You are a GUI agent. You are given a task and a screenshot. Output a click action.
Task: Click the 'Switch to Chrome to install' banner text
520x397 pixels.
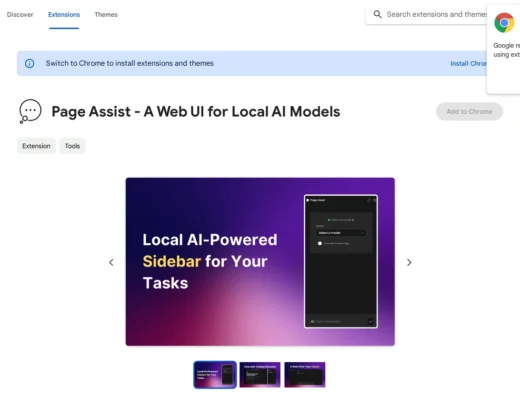130,63
